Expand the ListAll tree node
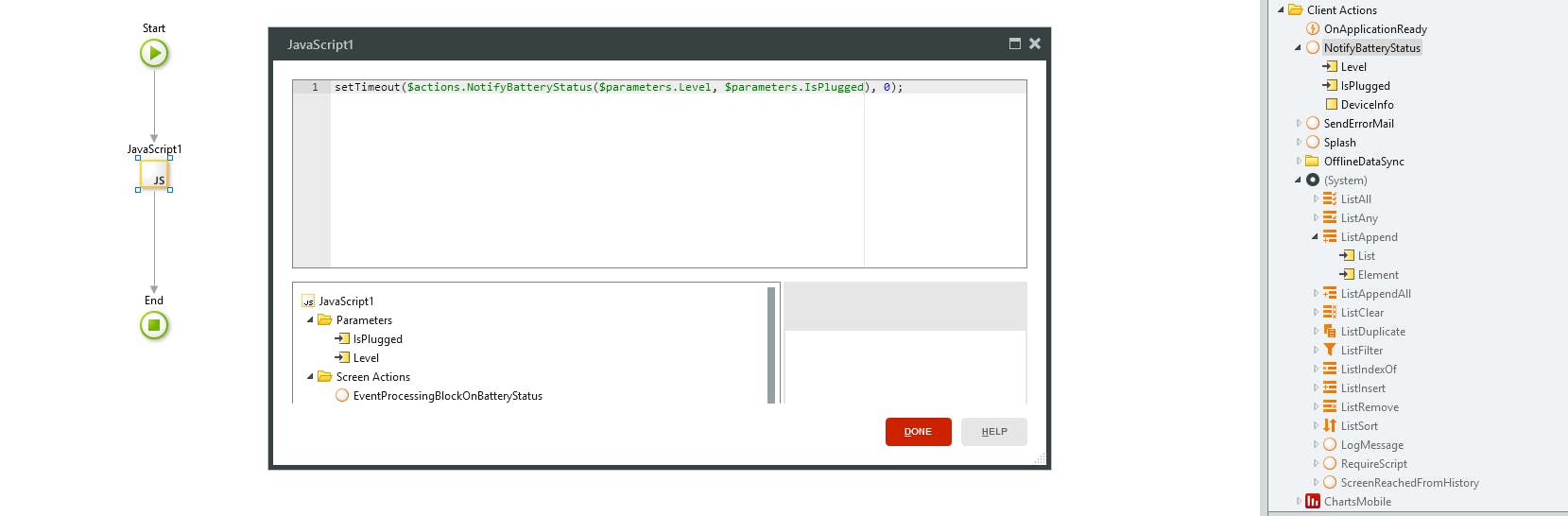This screenshot has height=516, width=1568. pos(1316,199)
